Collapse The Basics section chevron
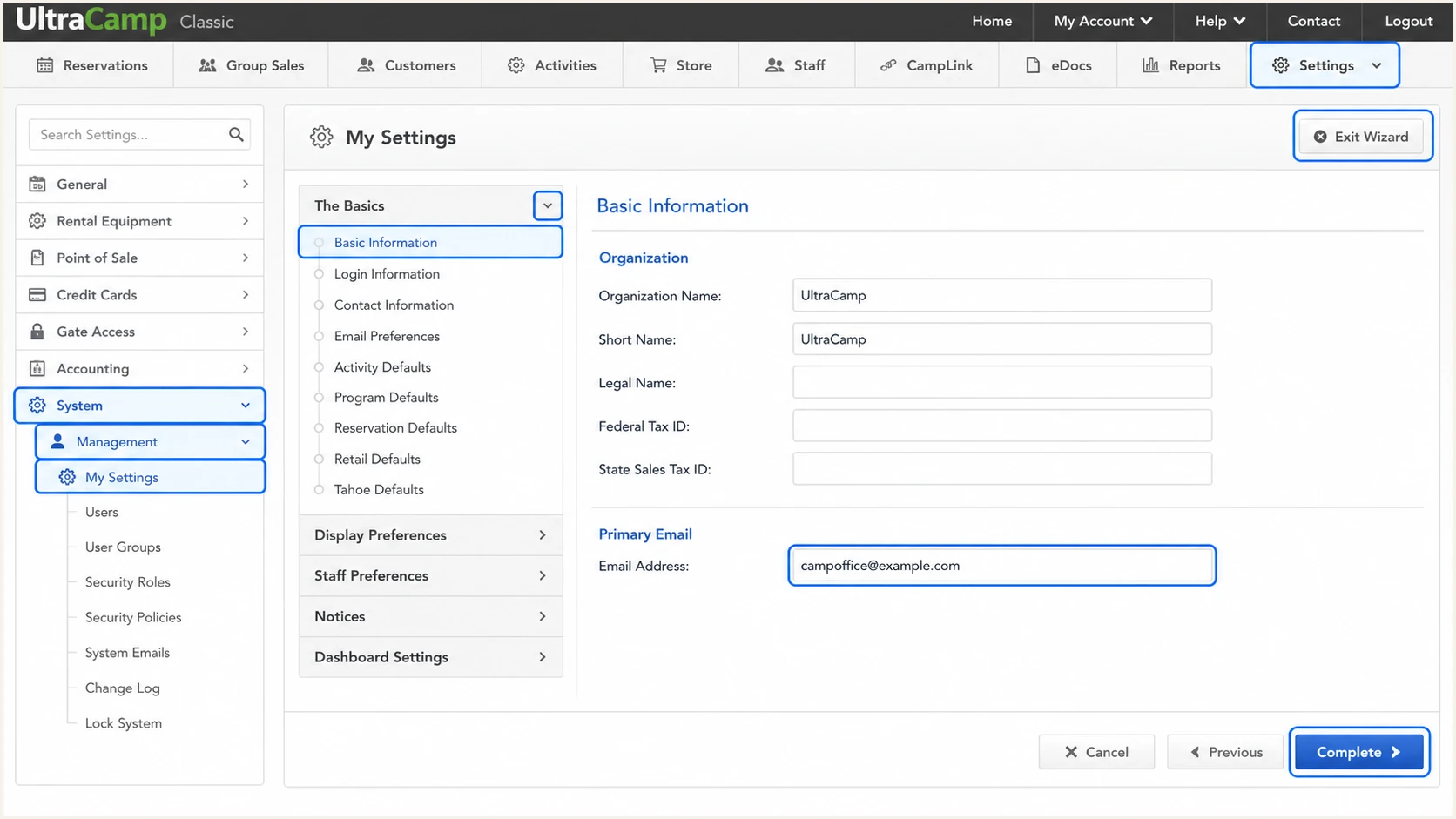Viewport: 1456px width, 819px height. 548,206
